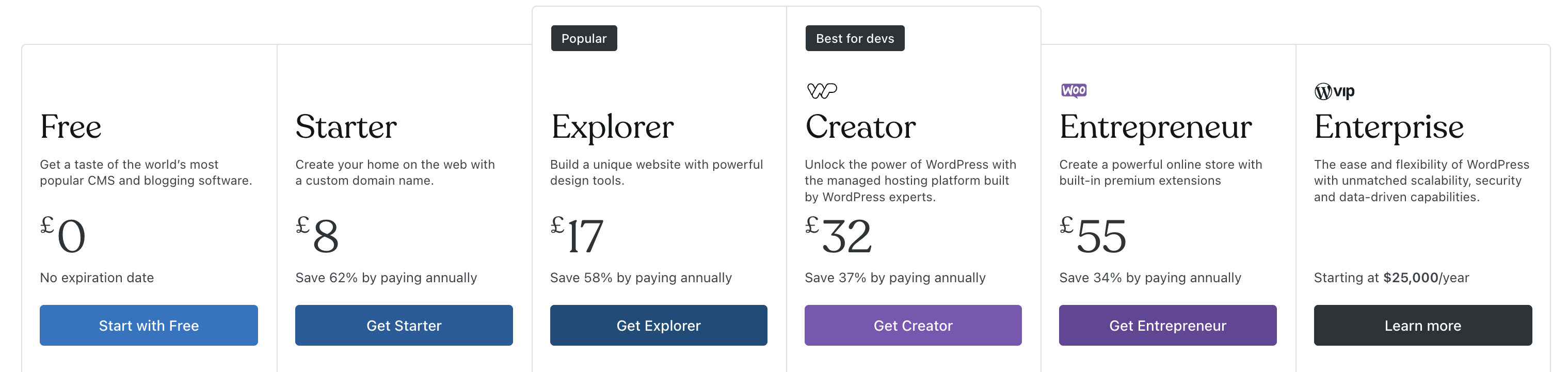Click the Entrepreneur plan heading
The height and width of the screenshot is (372, 1568).
point(1155,127)
